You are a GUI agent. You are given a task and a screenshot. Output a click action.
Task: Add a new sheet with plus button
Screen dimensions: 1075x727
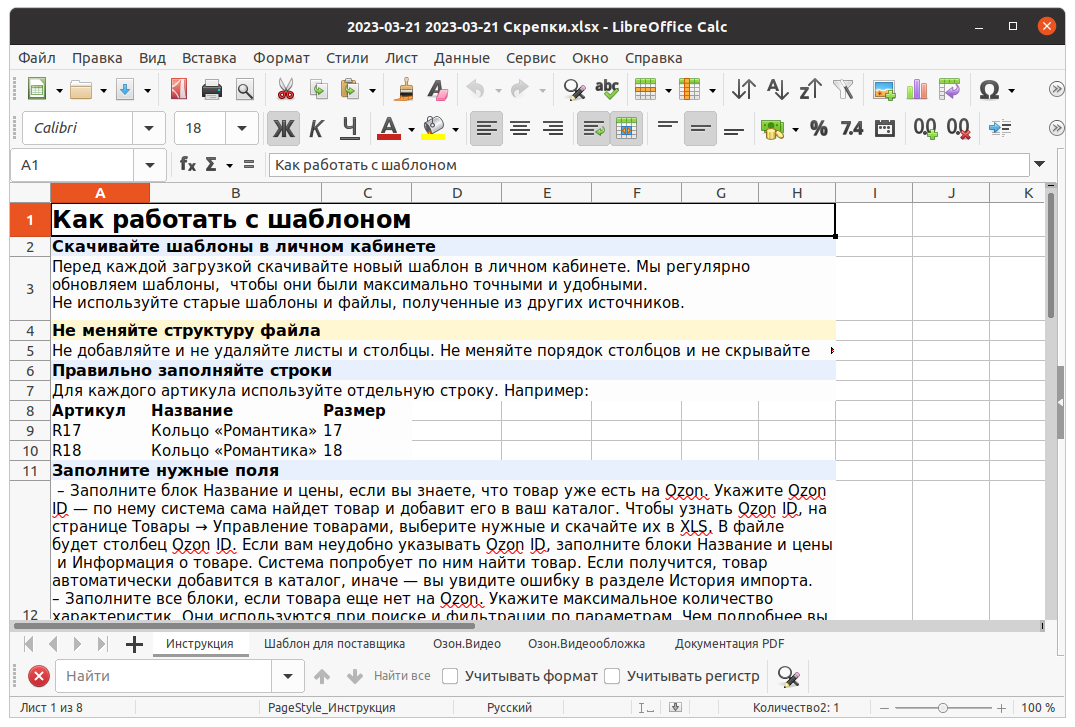point(134,644)
